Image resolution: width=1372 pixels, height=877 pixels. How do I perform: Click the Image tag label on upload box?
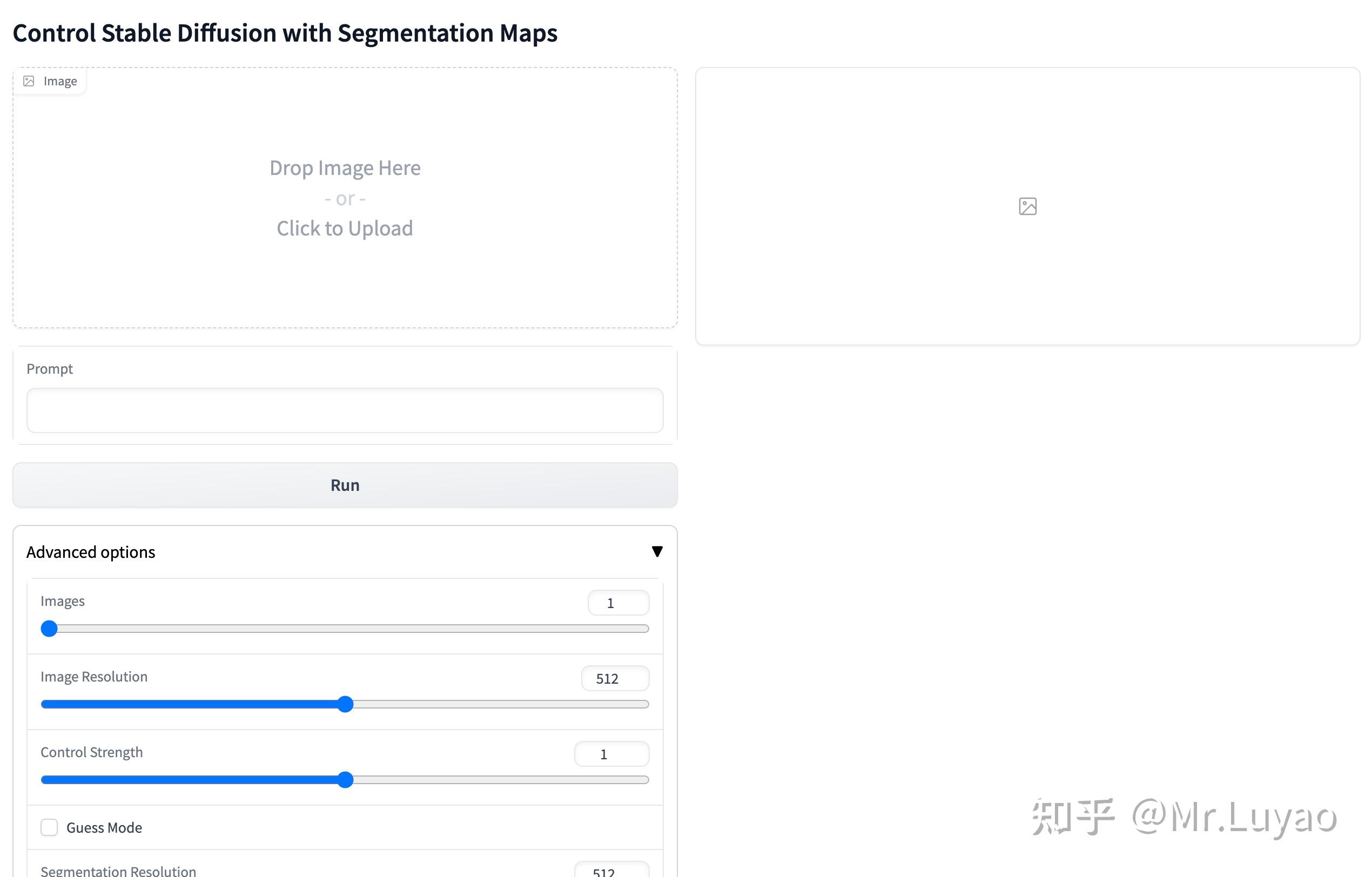tap(60, 82)
